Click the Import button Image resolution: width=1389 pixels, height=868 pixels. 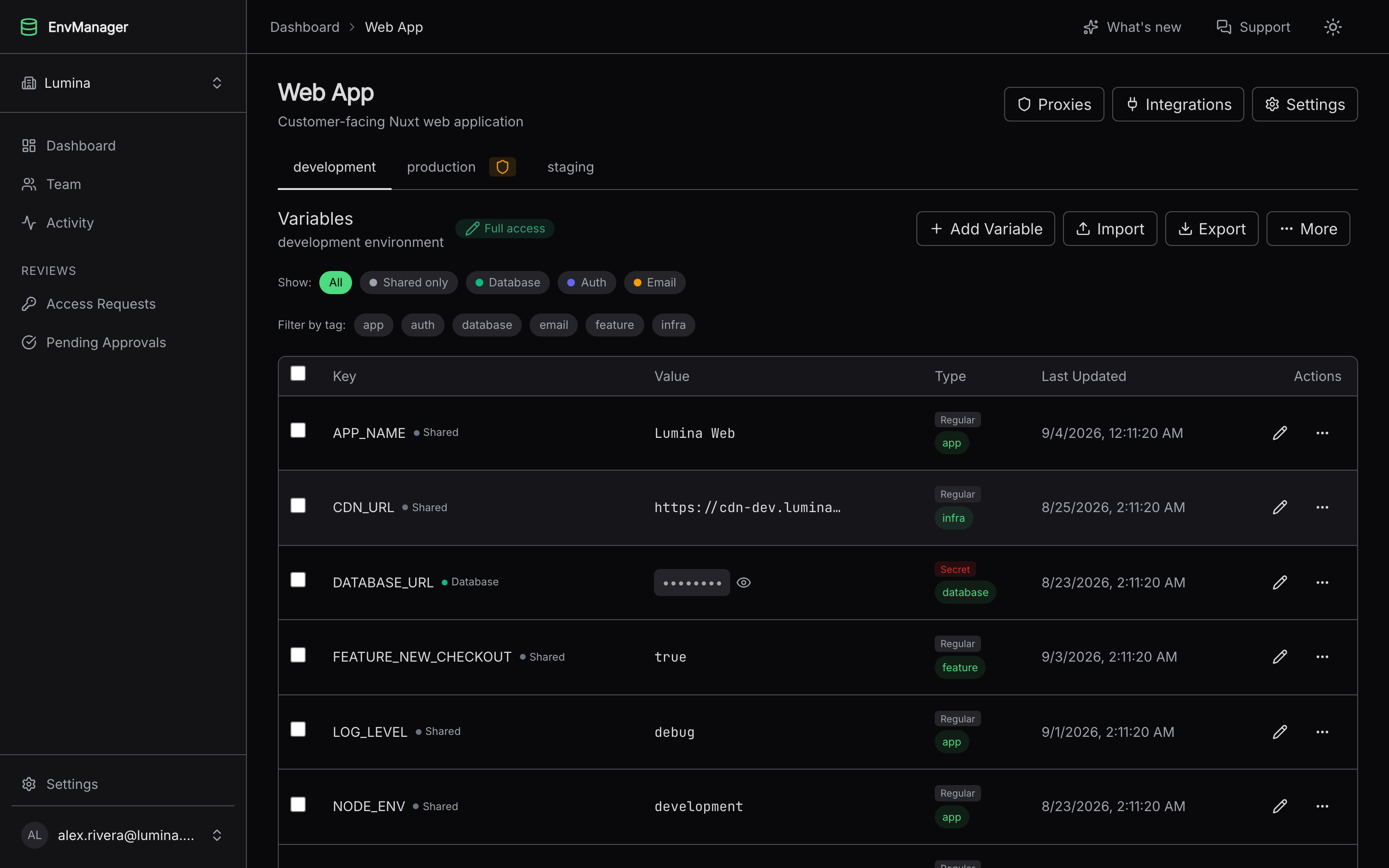(x=1110, y=229)
